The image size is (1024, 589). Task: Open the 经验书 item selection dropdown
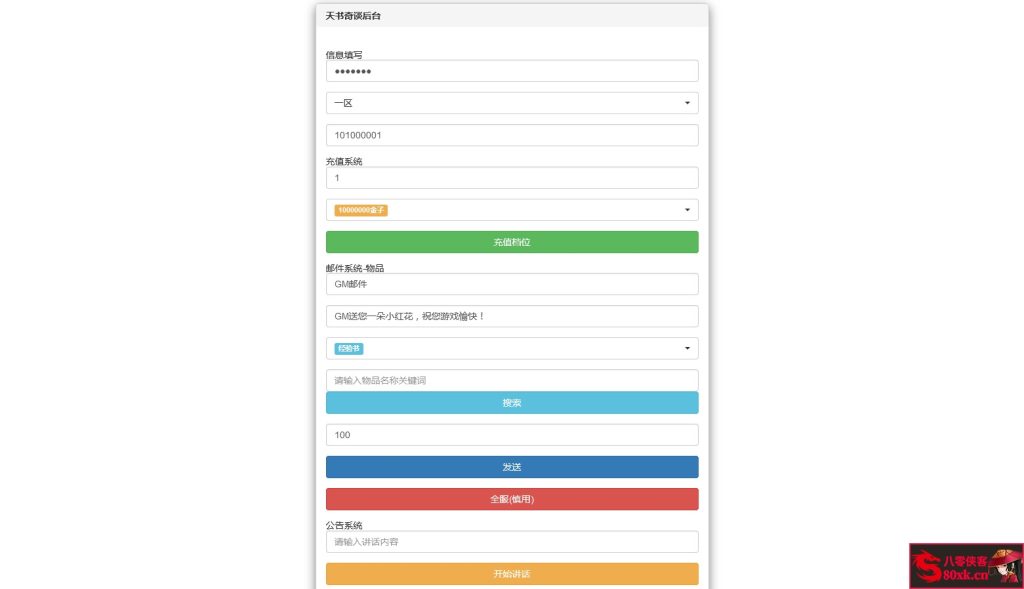[512, 348]
